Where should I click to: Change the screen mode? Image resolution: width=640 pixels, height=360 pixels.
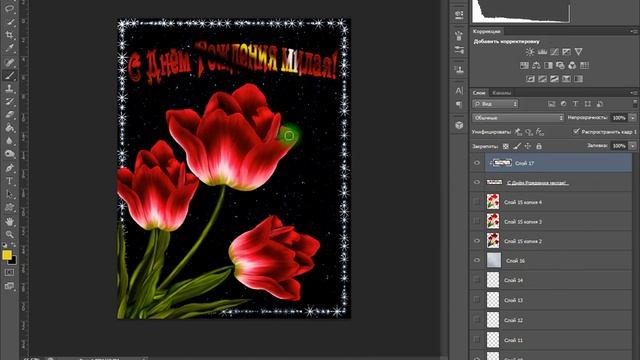(x=9, y=286)
